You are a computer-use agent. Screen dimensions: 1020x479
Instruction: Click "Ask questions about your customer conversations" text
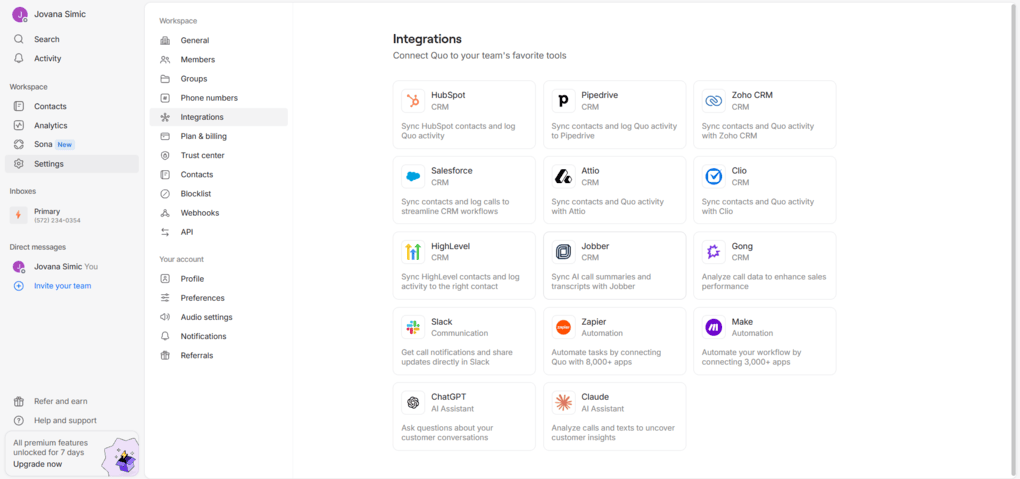click(x=448, y=433)
